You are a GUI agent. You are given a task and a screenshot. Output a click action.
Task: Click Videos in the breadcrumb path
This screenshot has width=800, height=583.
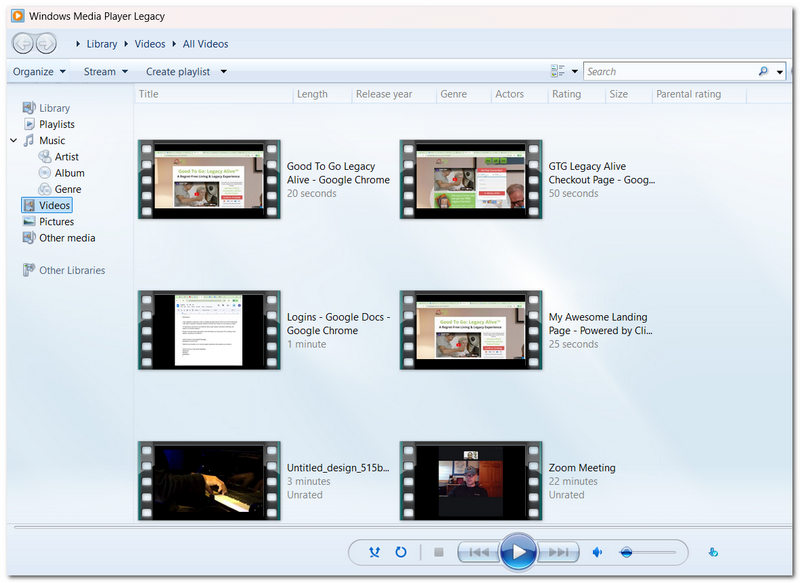pyautogui.click(x=150, y=44)
